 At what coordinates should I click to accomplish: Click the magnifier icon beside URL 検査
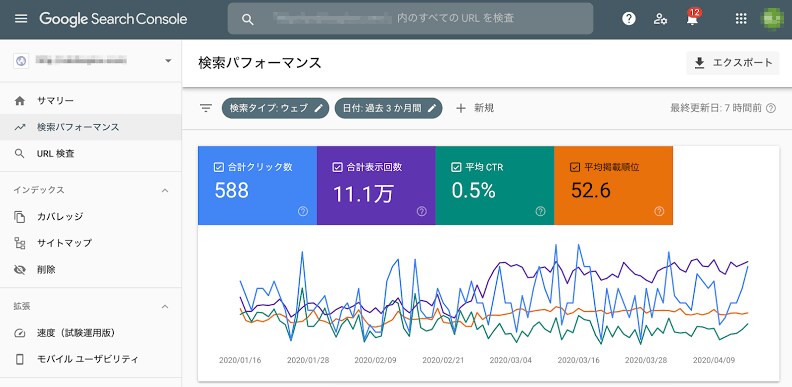point(20,154)
